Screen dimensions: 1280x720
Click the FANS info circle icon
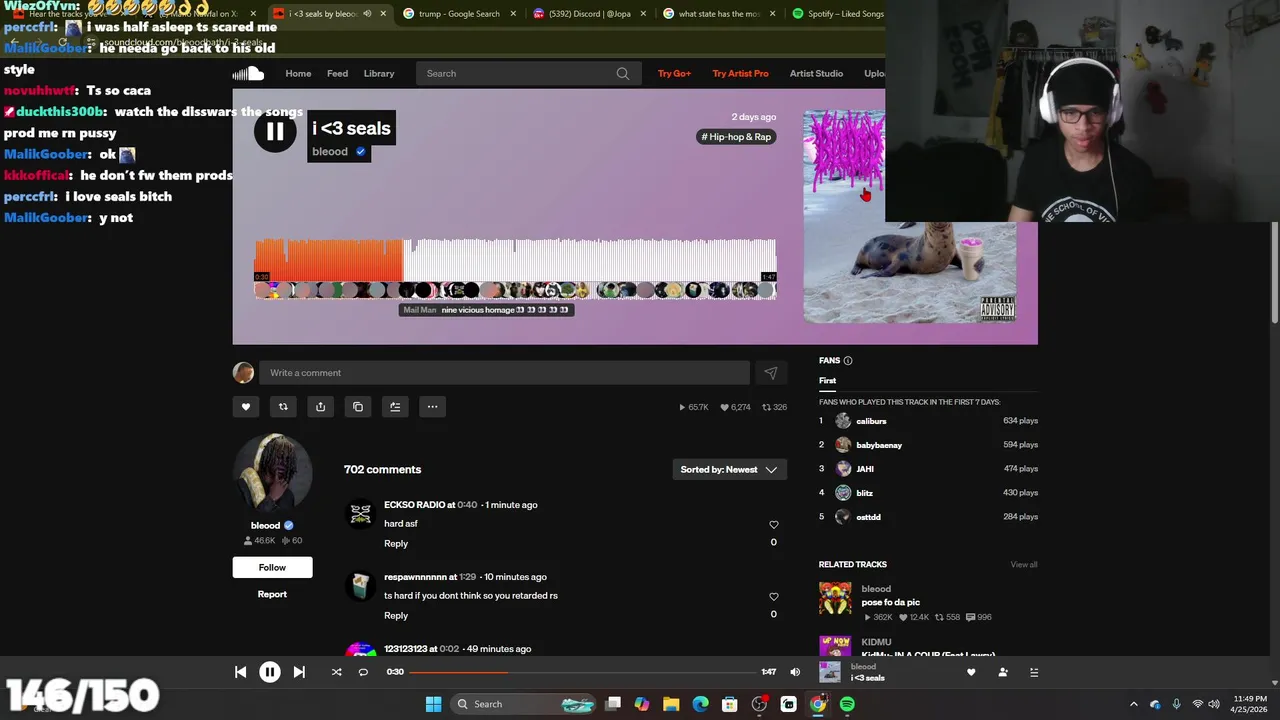[848, 361]
